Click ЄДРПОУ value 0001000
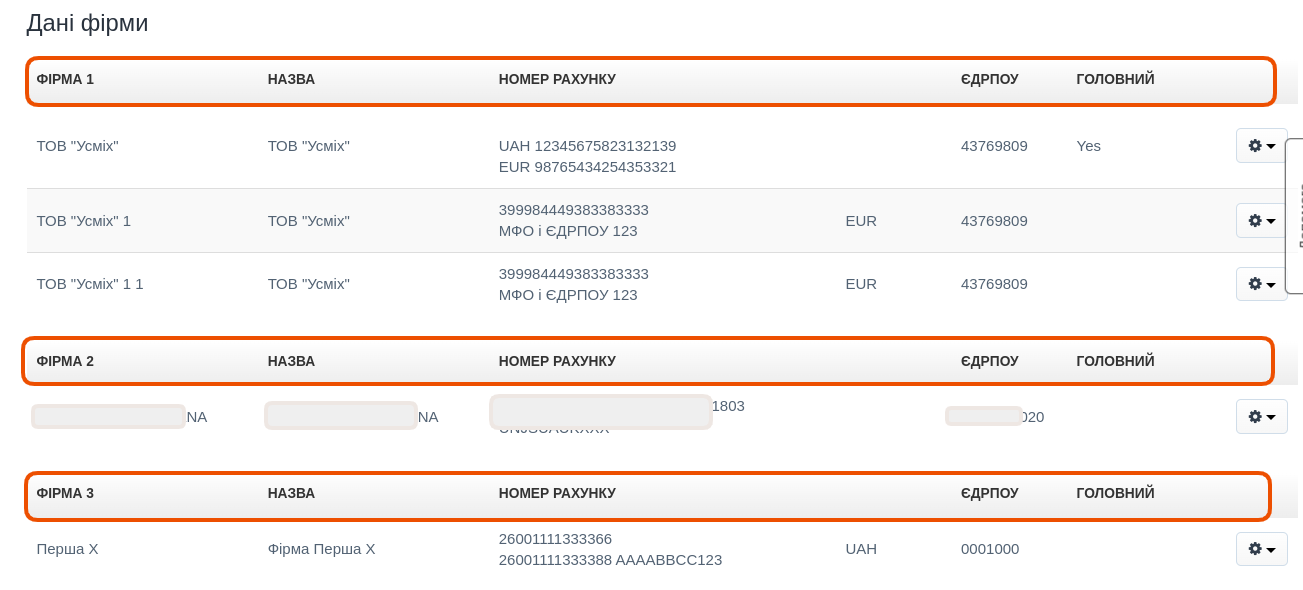This screenshot has height=590, width=1303. pos(990,549)
